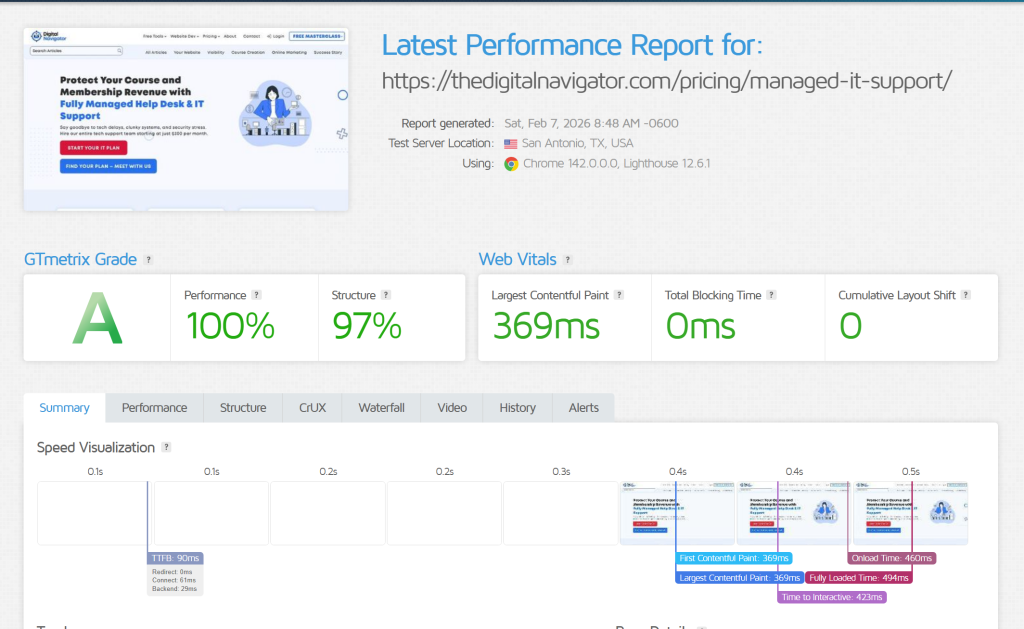Viewport: 1024px width, 629px height.
Task: Open the Performance score help tooltip icon
Action: [257, 295]
